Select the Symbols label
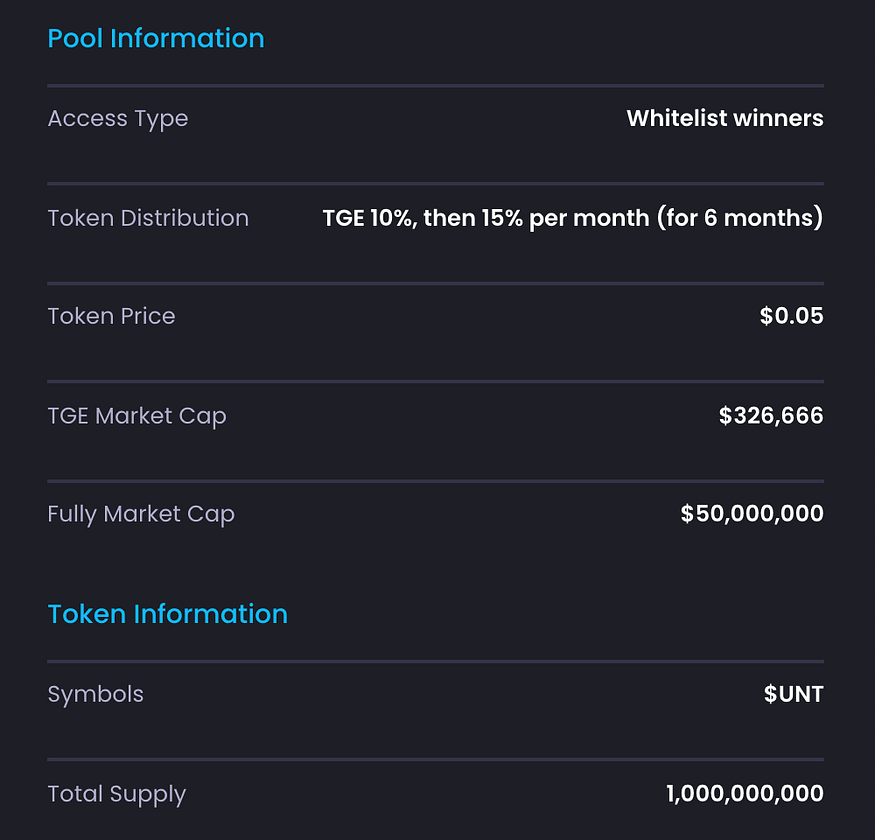This screenshot has height=840, width=875. click(x=96, y=694)
